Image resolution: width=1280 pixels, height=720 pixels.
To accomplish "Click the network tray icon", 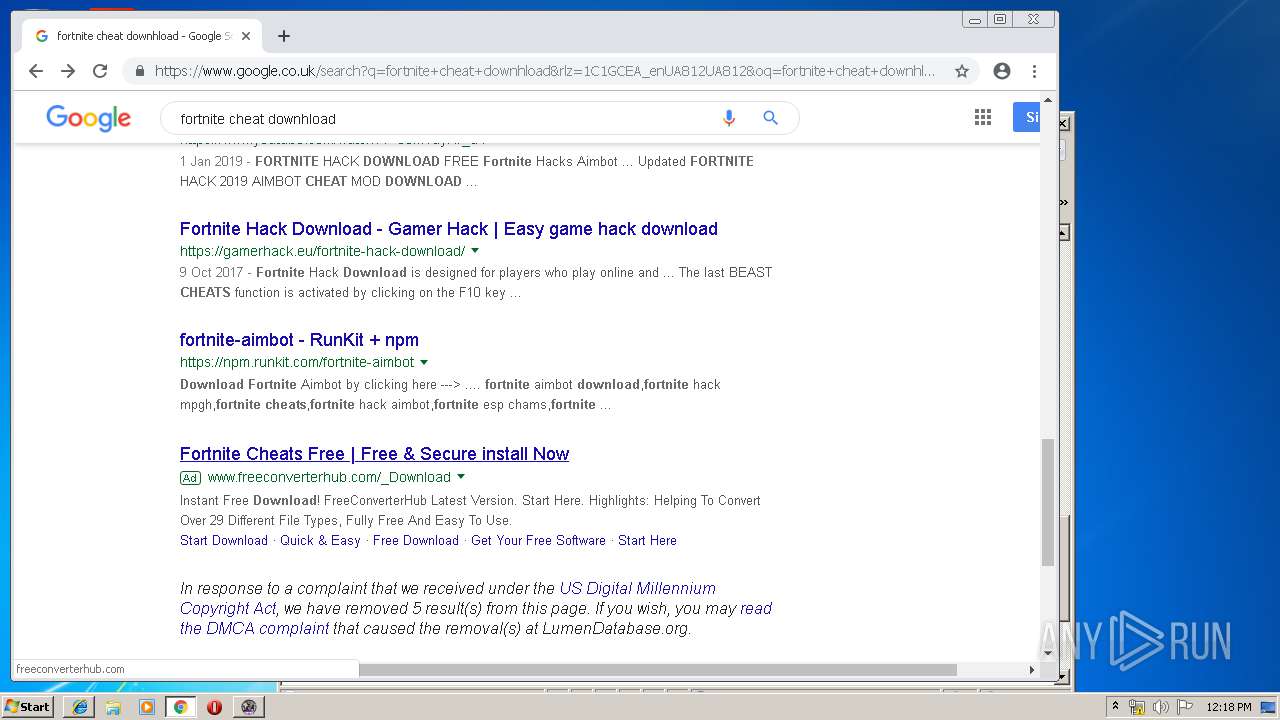I will pyautogui.click(x=1137, y=707).
